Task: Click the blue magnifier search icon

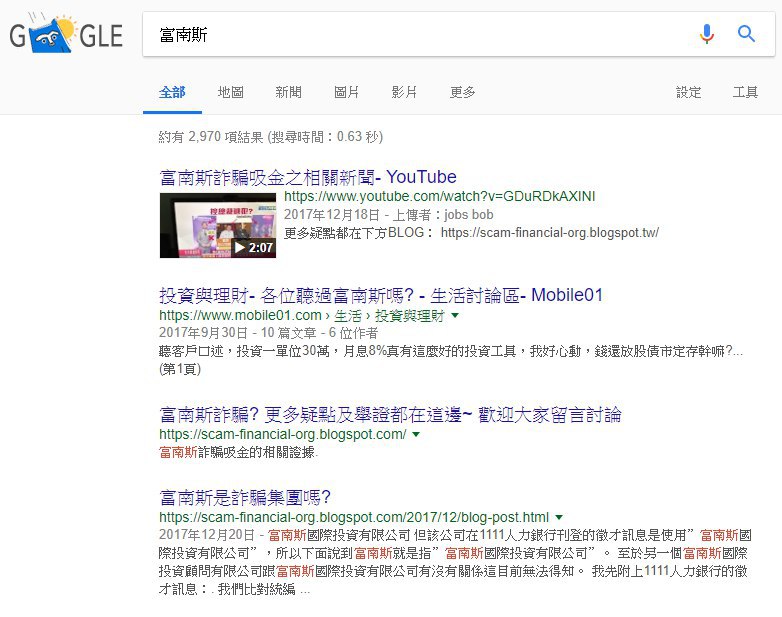Action: pos(746,34)
